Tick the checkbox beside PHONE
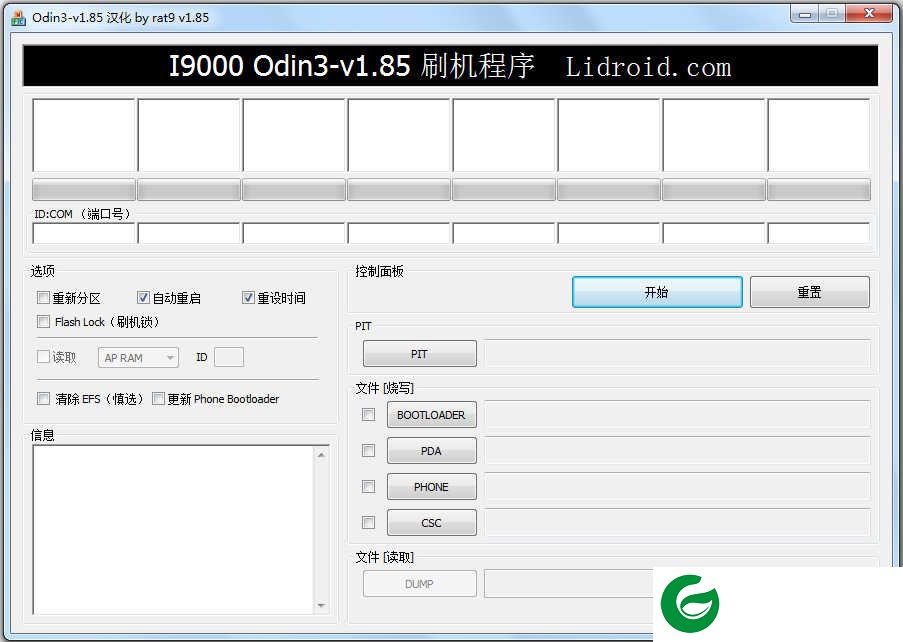 coord(369,487)
